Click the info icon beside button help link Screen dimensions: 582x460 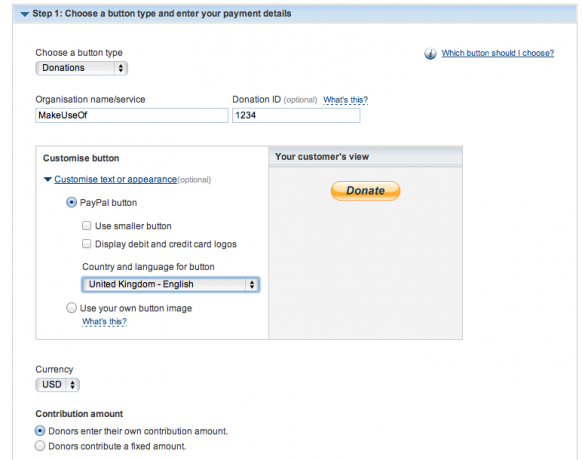point(430,53)
